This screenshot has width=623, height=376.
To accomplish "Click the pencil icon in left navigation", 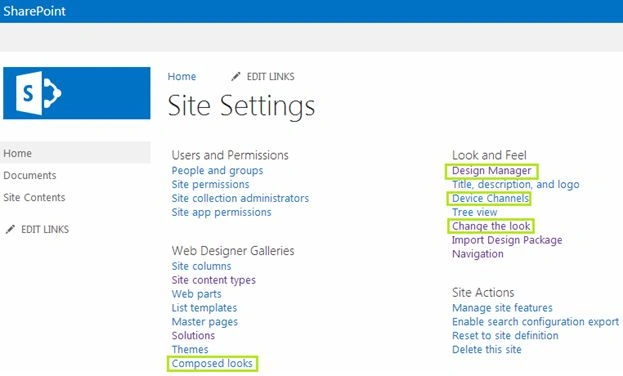I will tap(10, 229).
